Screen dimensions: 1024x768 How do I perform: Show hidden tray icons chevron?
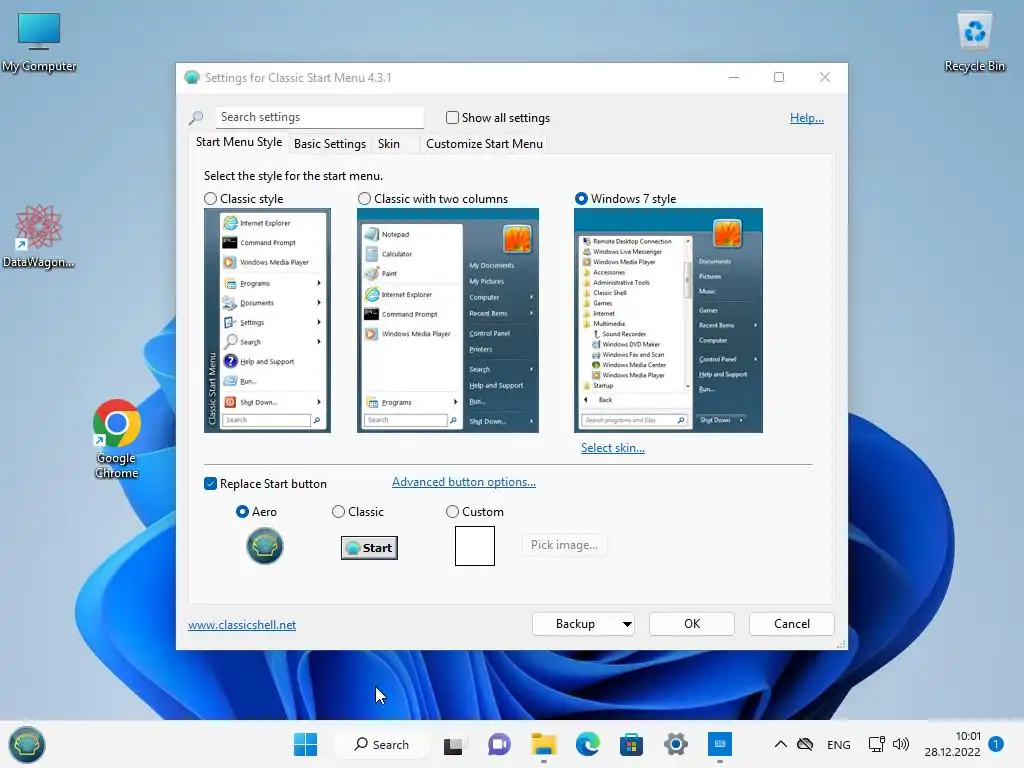tap(780, 744)
